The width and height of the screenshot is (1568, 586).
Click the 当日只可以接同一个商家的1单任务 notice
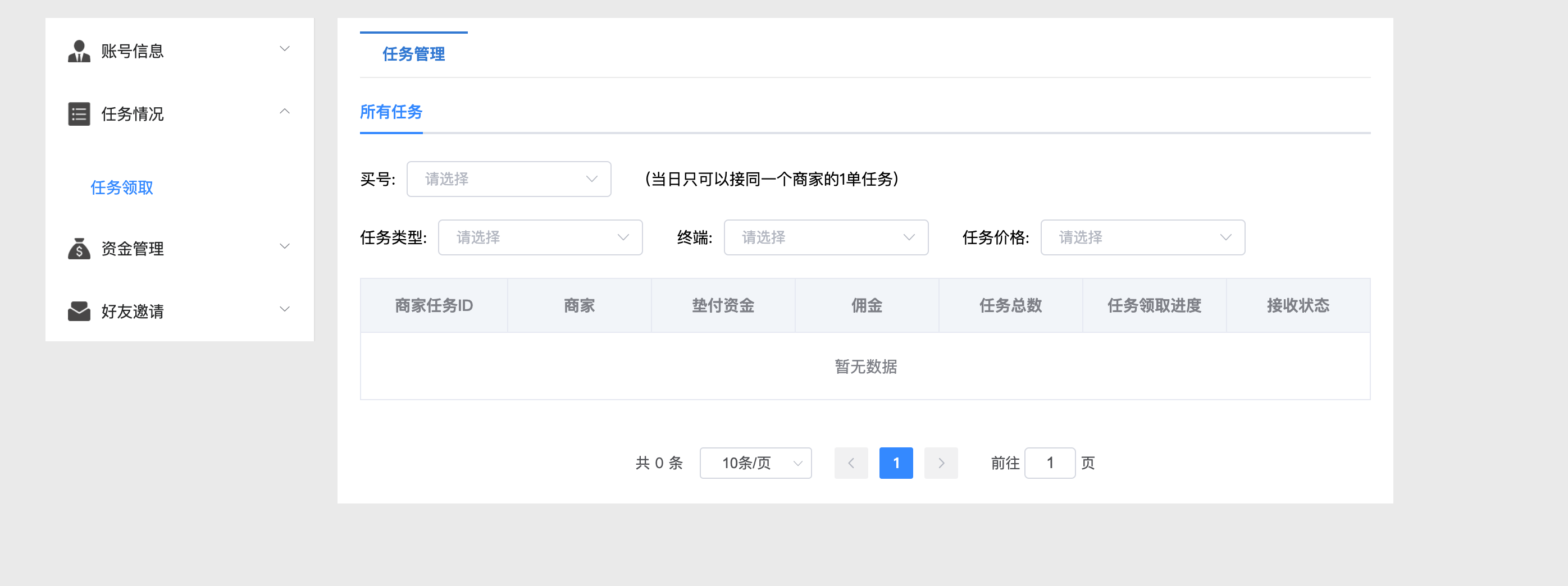(x=772, y=179)
